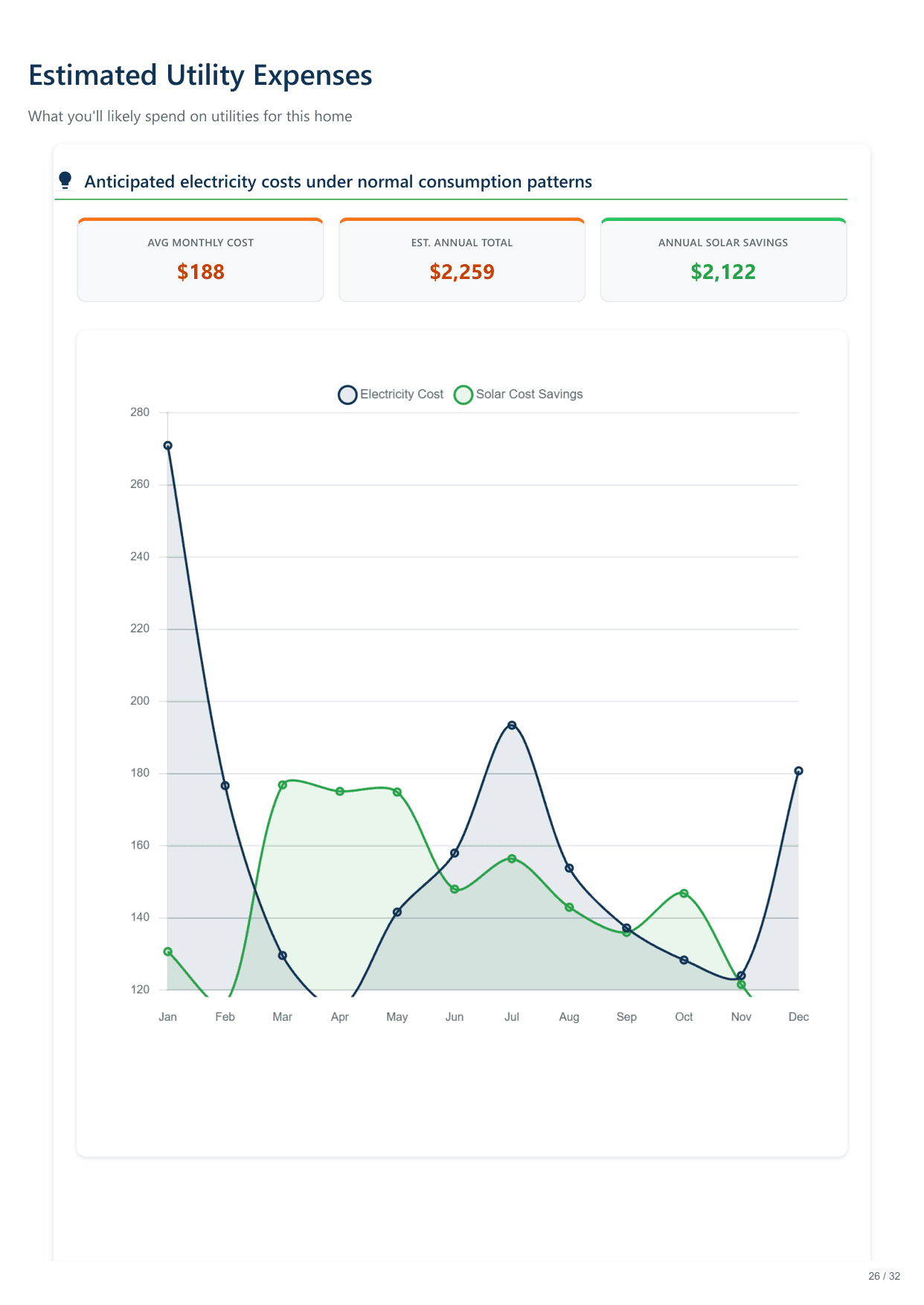Click the January electricity cost data point
This screenshot has height=1305, width=924.
click(x=168, y=446)
